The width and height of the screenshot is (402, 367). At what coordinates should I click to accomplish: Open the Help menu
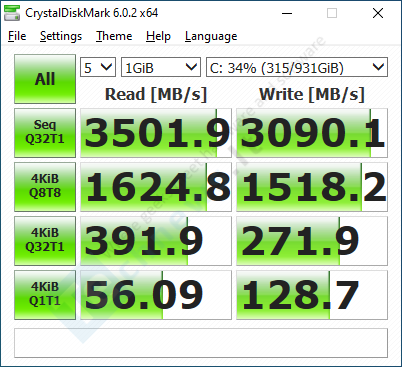[x=158, y=36]
